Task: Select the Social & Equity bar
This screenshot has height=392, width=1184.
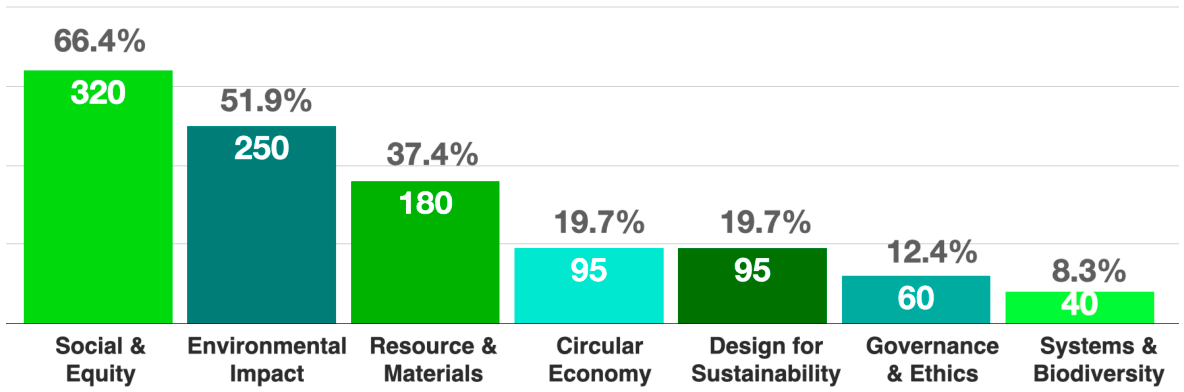Action: 98,196
